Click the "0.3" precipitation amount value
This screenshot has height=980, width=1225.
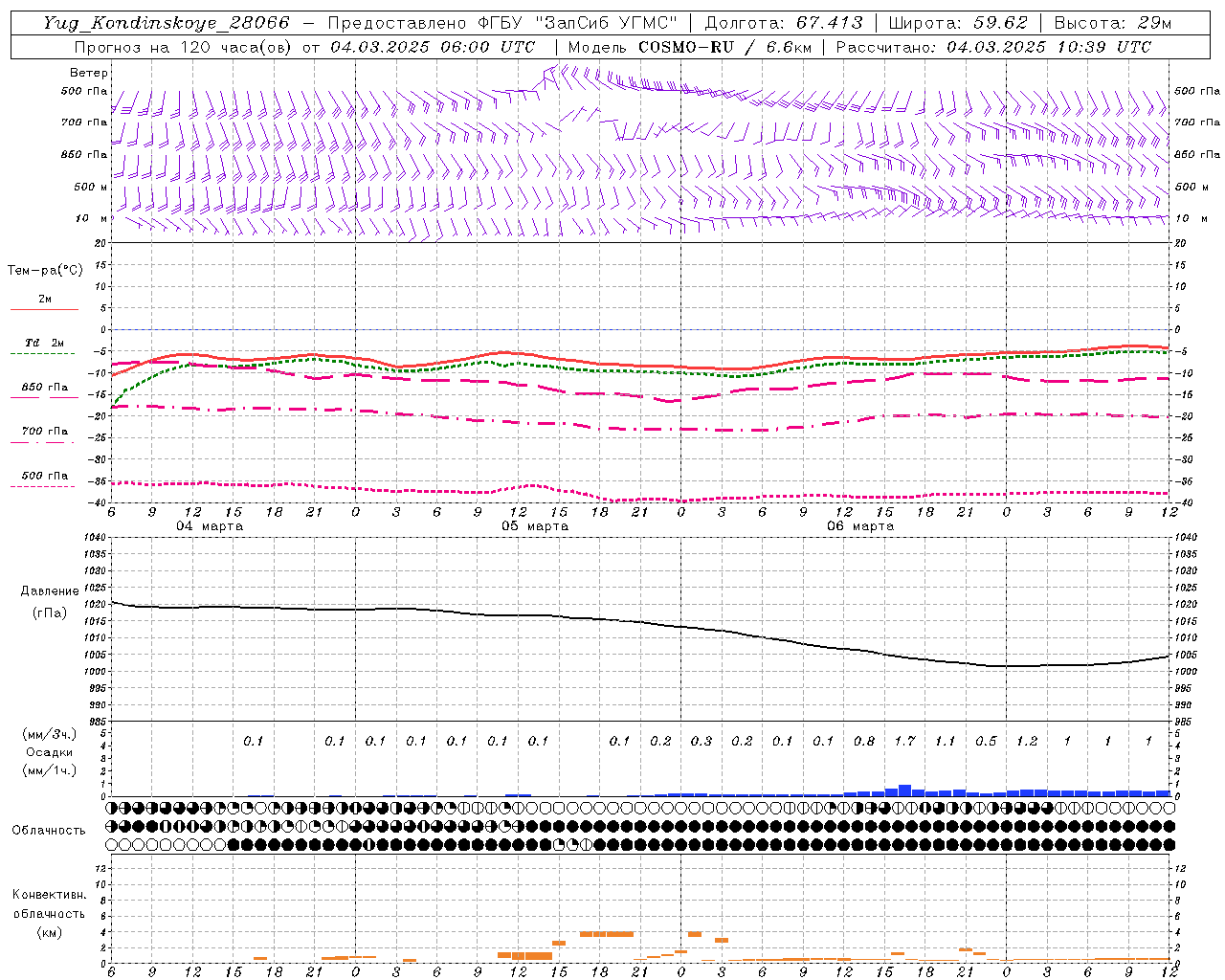click(702, 741)
